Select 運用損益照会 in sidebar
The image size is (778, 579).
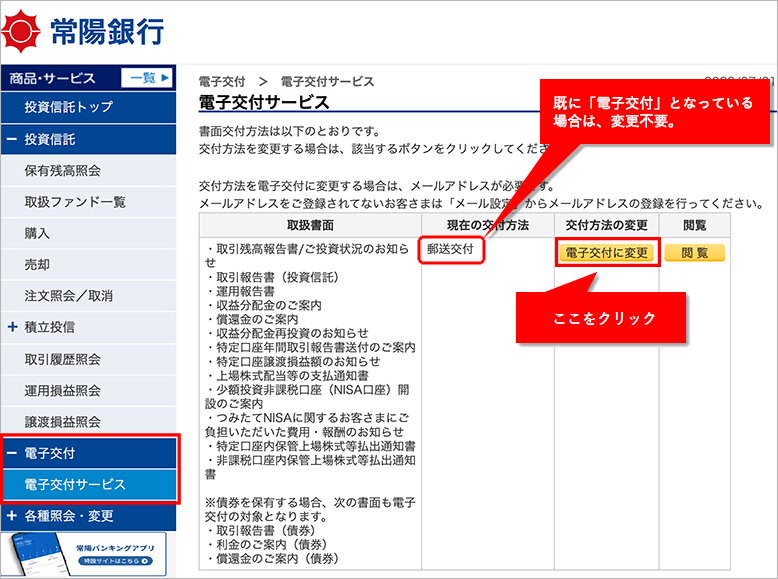pos(89,390)
